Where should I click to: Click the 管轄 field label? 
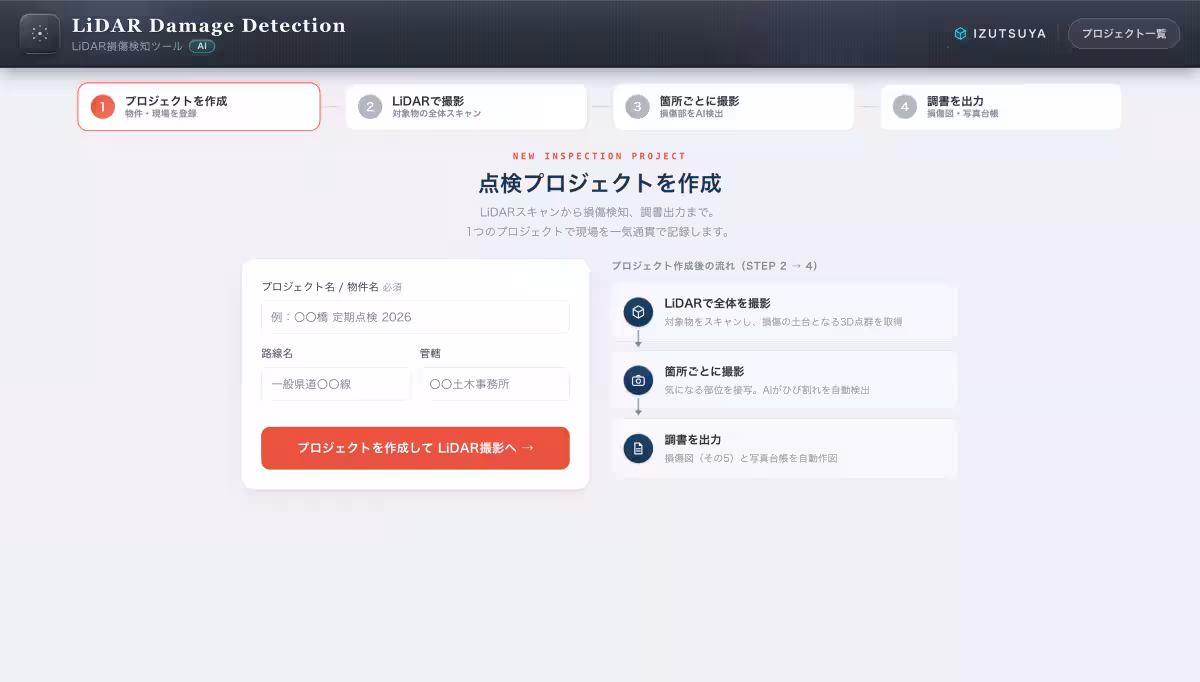point(431,353)
